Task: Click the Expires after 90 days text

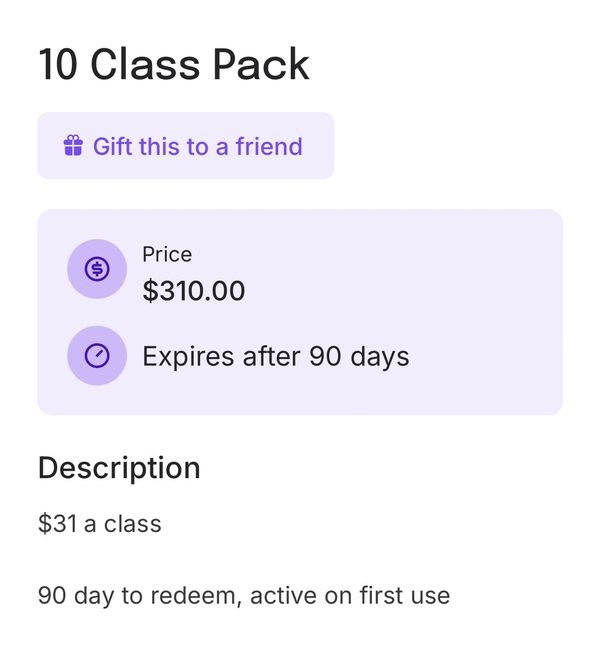Action: (276, 356)
